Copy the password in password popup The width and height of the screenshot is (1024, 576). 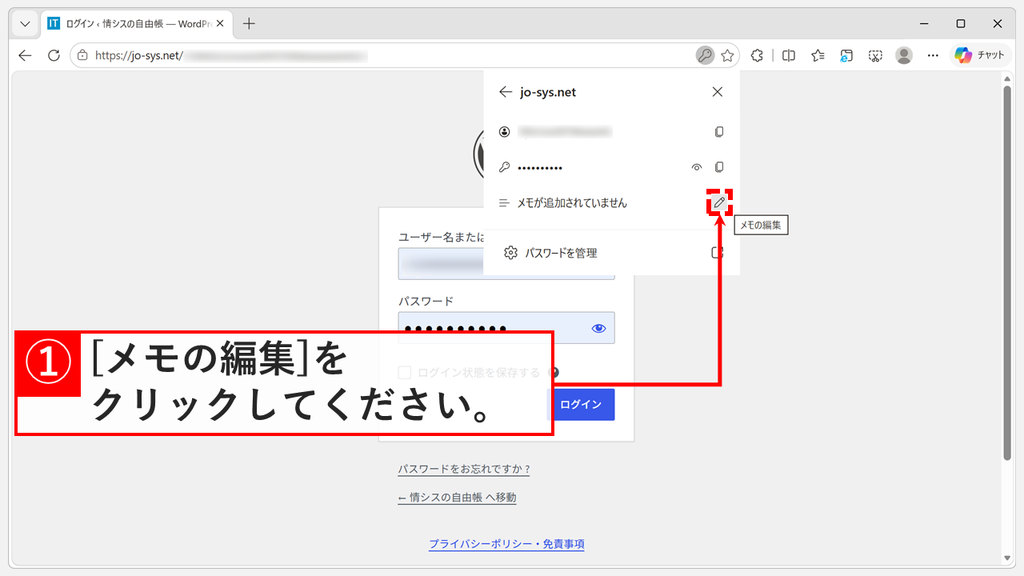tap(719, 167)
